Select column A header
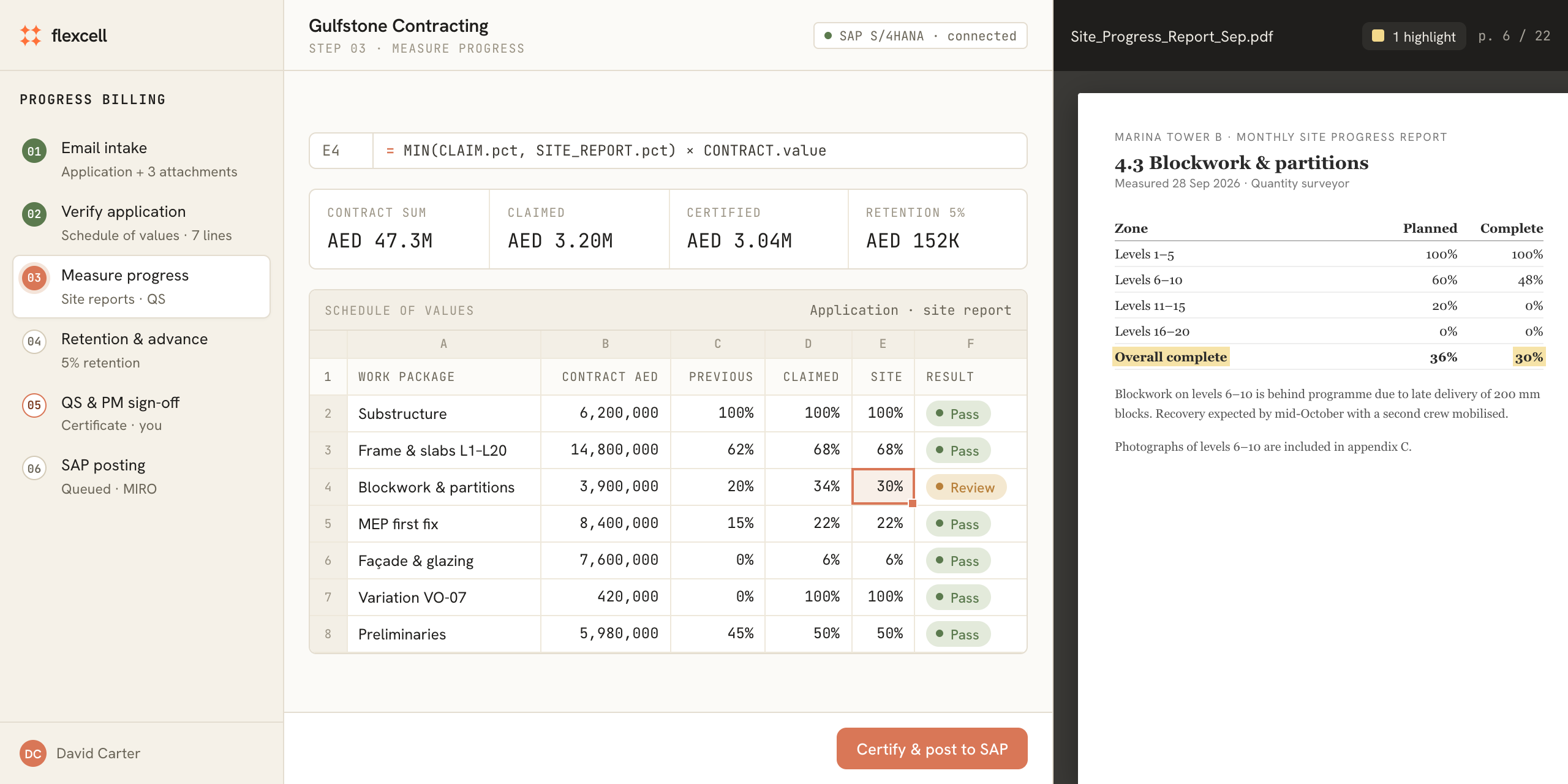The width and height of the screenshot is (1568, 784). coord(443,344)
